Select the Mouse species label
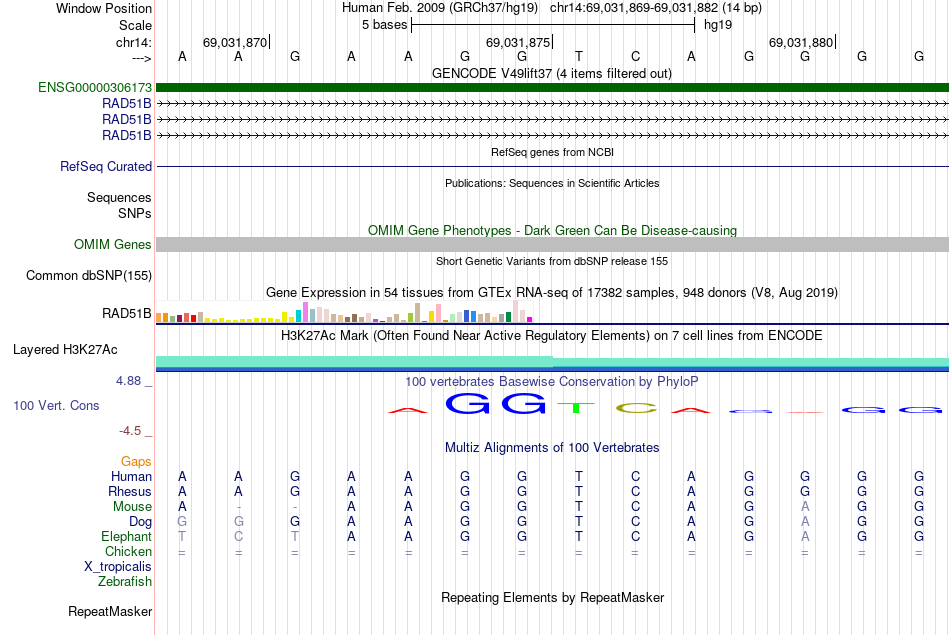Screen dimensions: 950x635 pos(132,507)
